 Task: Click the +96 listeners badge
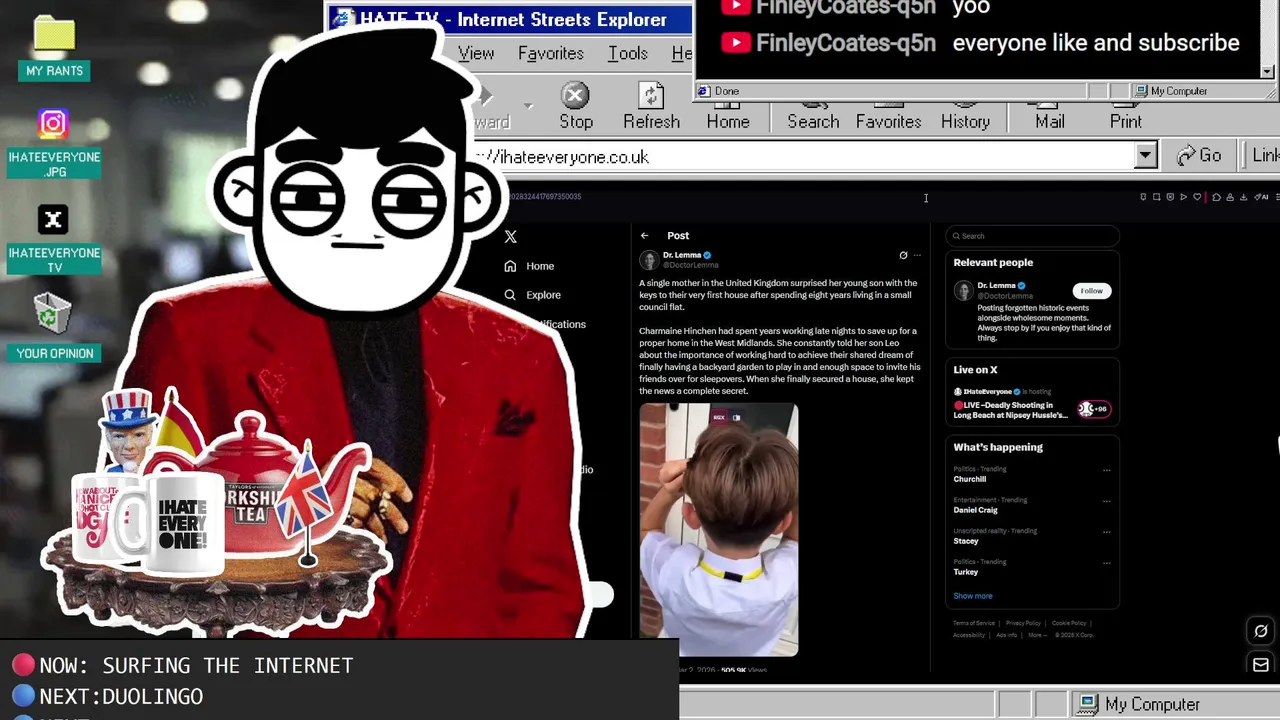1093,409
